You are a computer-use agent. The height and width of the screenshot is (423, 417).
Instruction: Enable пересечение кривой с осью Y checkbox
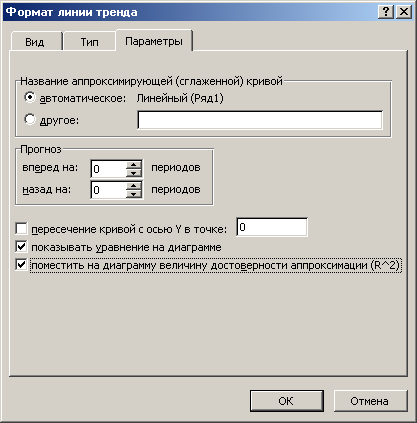pyautogui.click(x=21, y=229)
